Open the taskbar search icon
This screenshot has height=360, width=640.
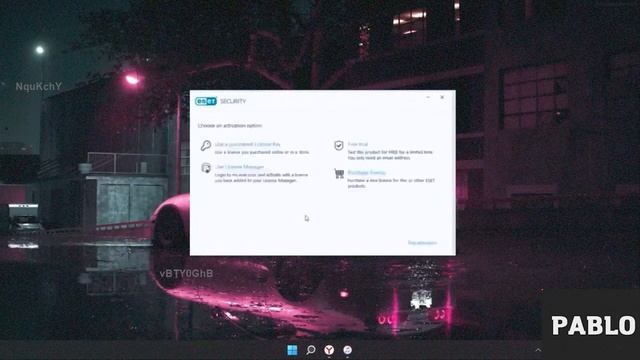tap(311, 350)
